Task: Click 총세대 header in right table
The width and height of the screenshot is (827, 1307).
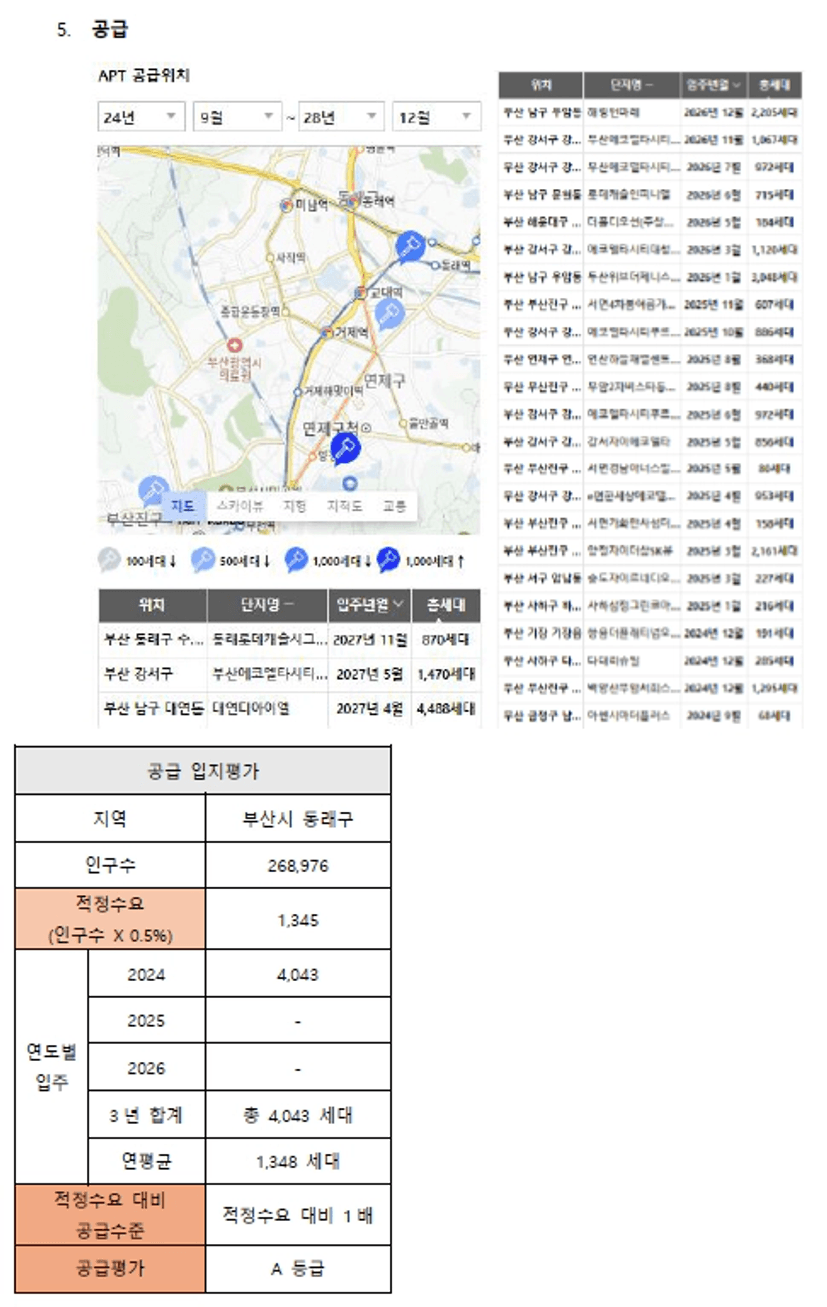Action: [x=775, y=85]
